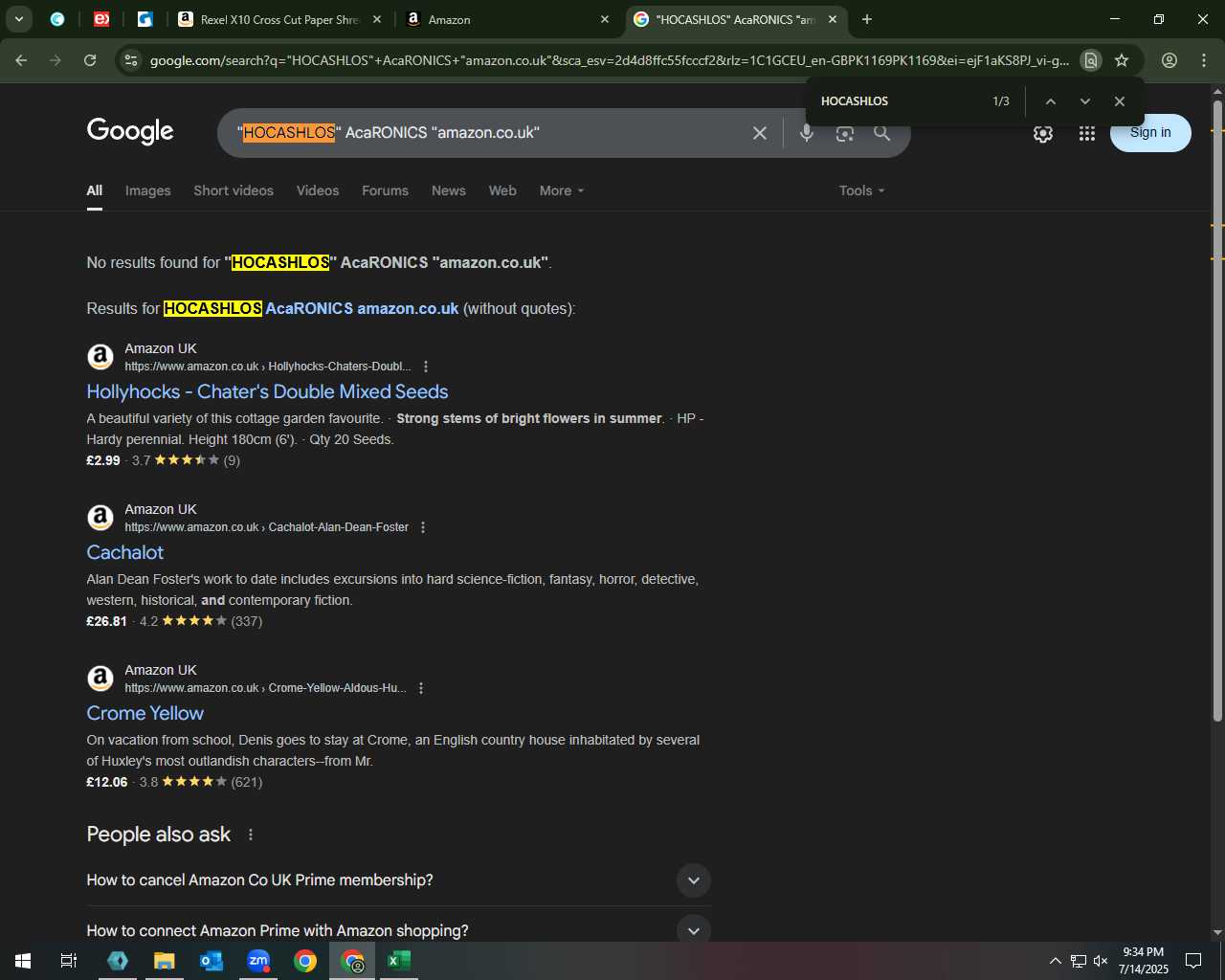Open People also ask options menu

click(x=251, y=835)
